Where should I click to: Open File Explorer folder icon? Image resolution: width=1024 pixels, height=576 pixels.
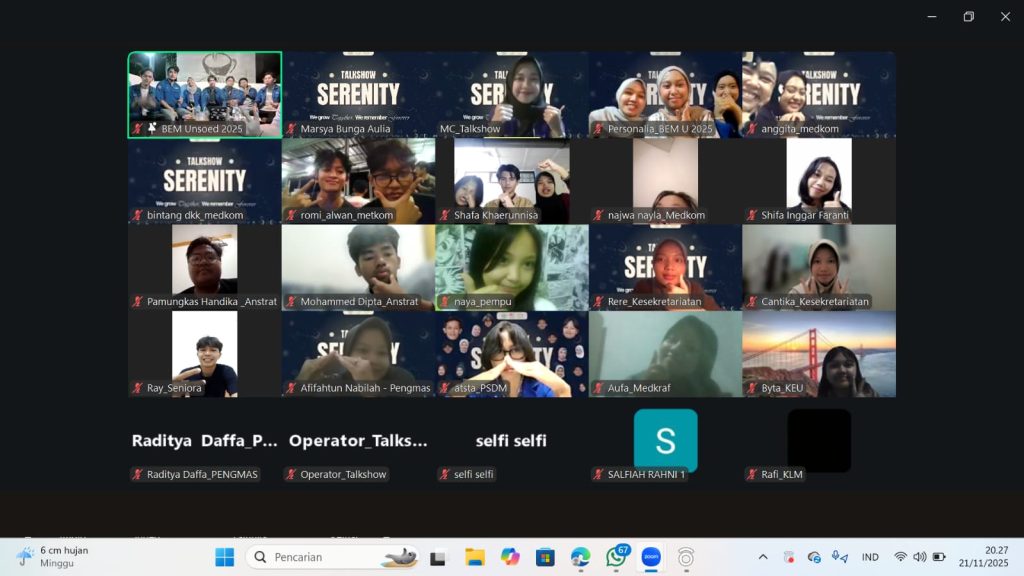(x=475, y=557)
